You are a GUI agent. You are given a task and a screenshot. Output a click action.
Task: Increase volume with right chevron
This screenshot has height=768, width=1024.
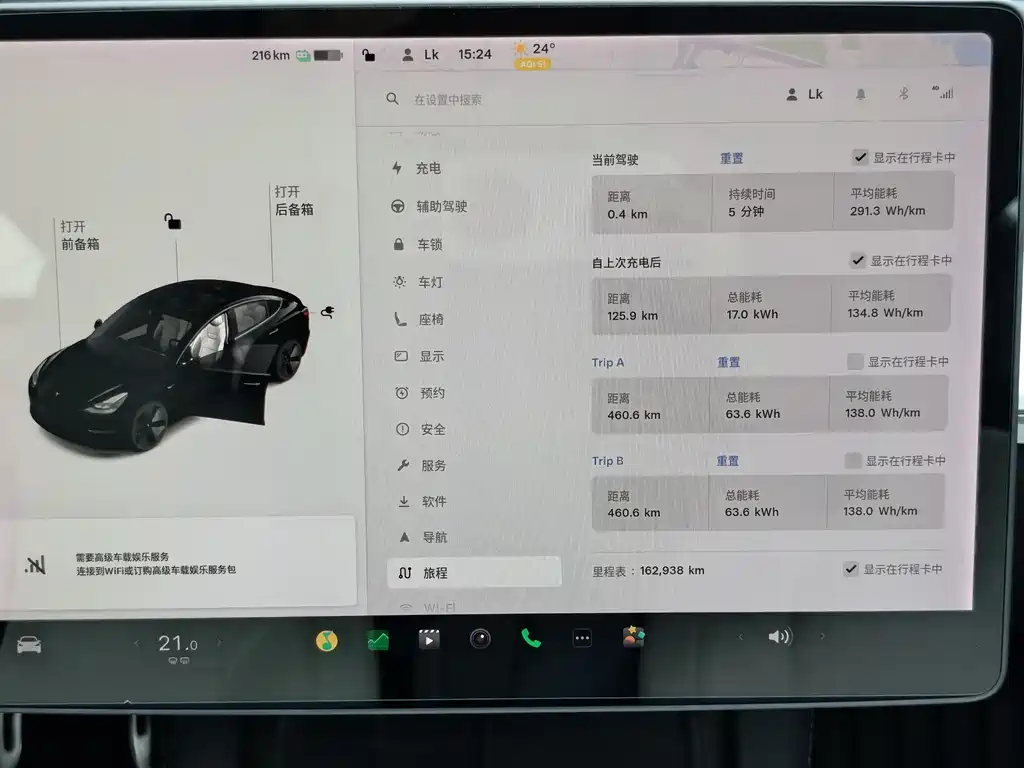point(823,637)
